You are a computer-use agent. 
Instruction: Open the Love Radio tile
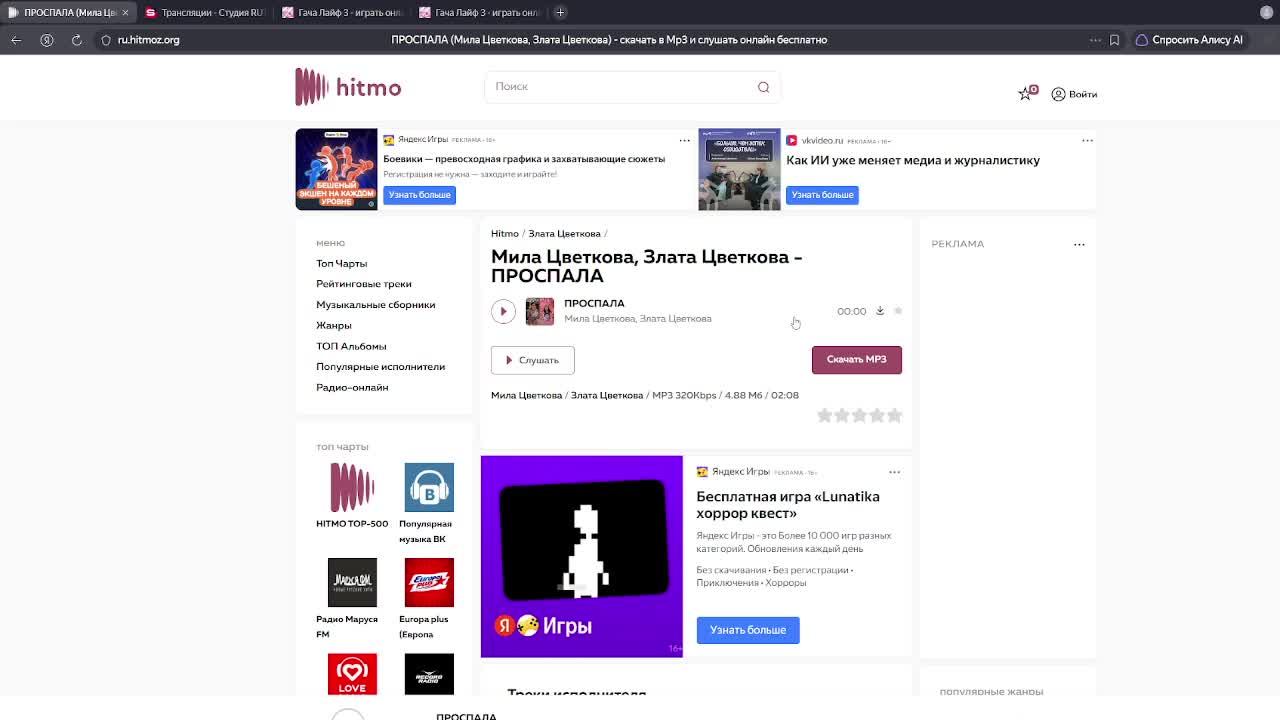click(352, 674)
